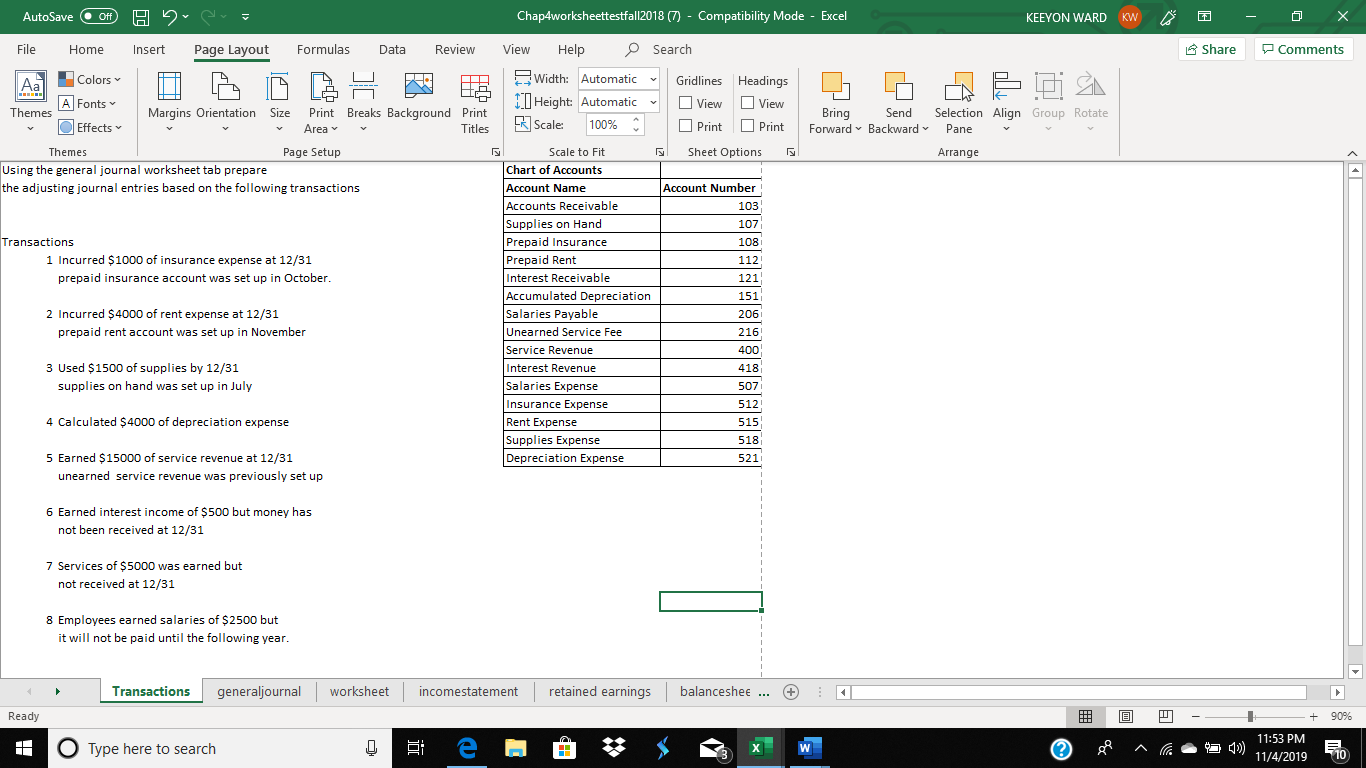Viewport: 1366px width, 768px height.
Task: Open the Height Automatic dropdown
Action: pos(653,102)
